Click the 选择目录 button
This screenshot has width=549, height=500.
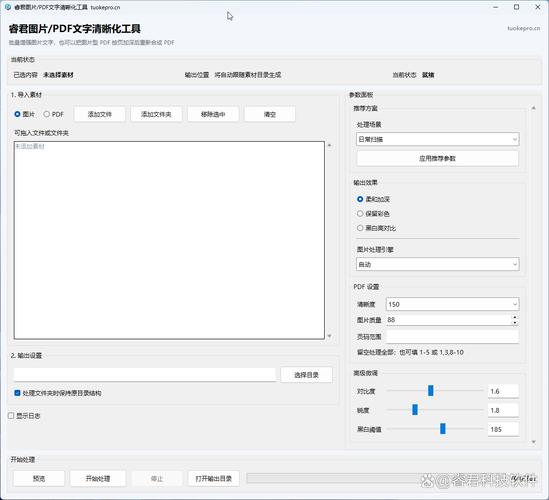pyautogui.click(x=306, y=375)
